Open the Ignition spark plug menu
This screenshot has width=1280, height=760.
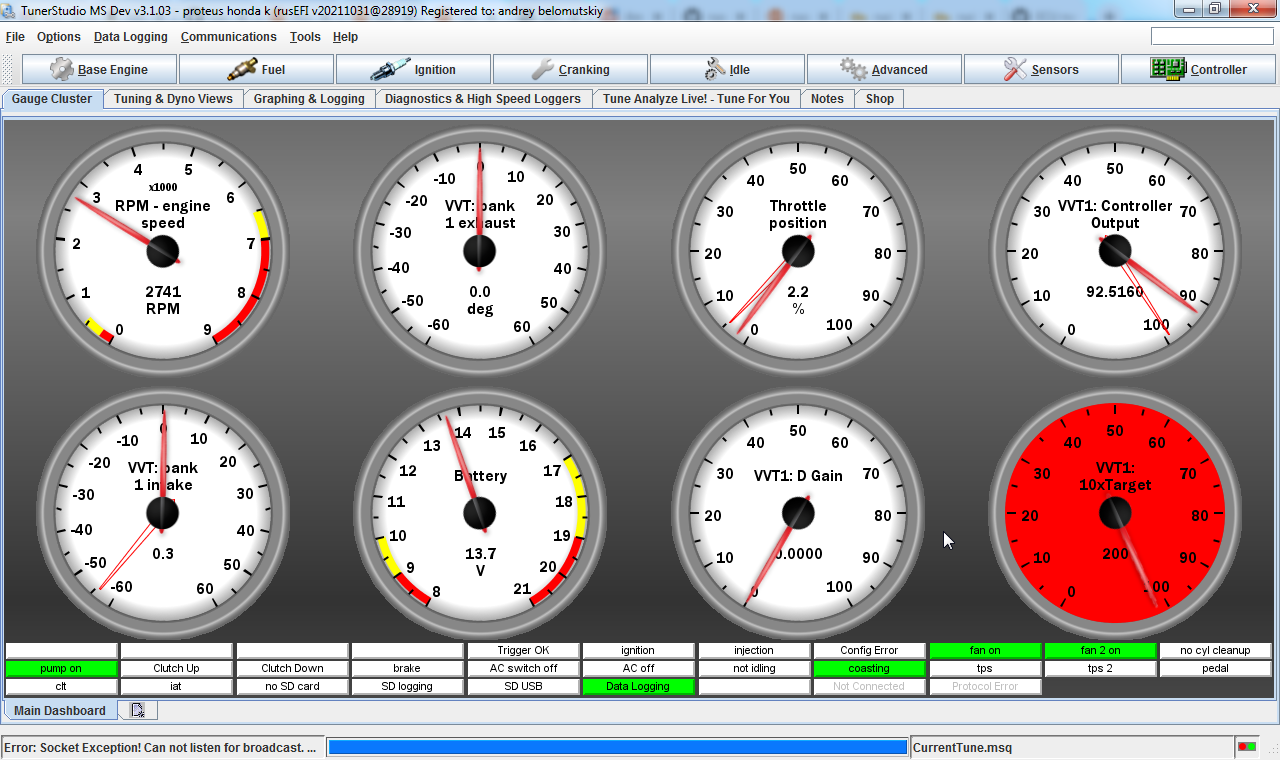coord(413,69)
